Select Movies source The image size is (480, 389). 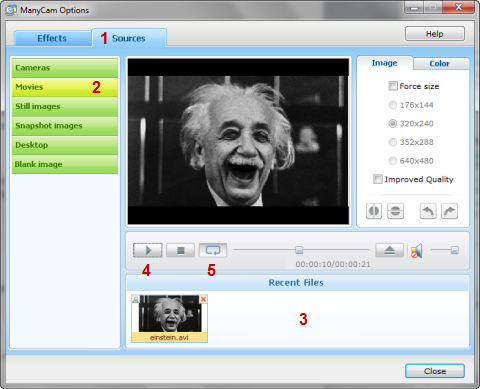(x=65, y=87)
